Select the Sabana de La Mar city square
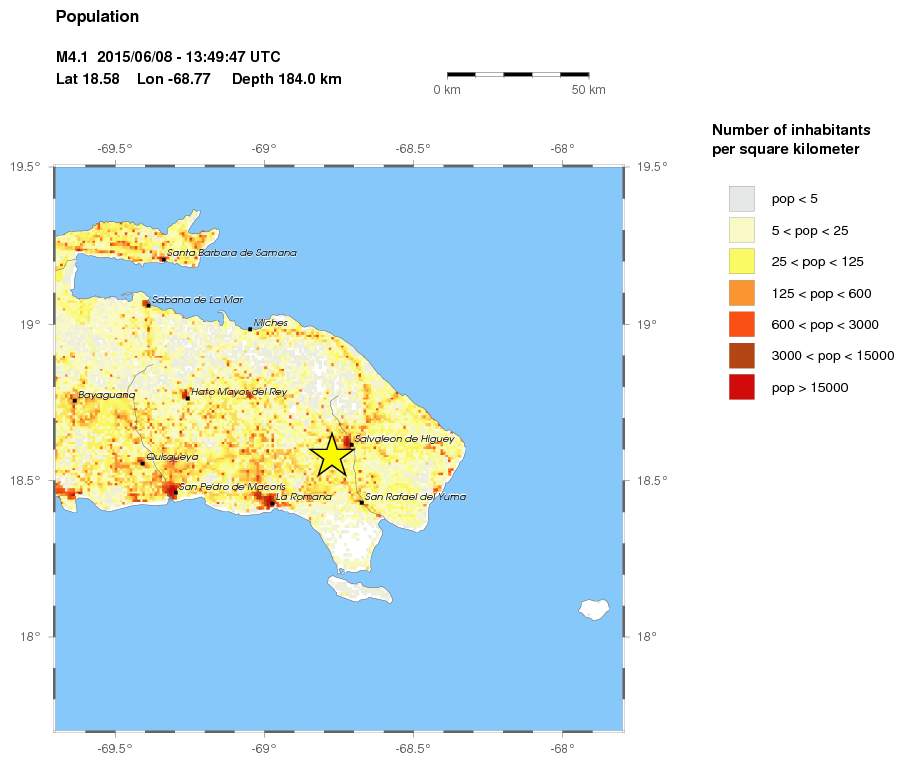Viewport: 904px width, 763px height. point(148,305)
